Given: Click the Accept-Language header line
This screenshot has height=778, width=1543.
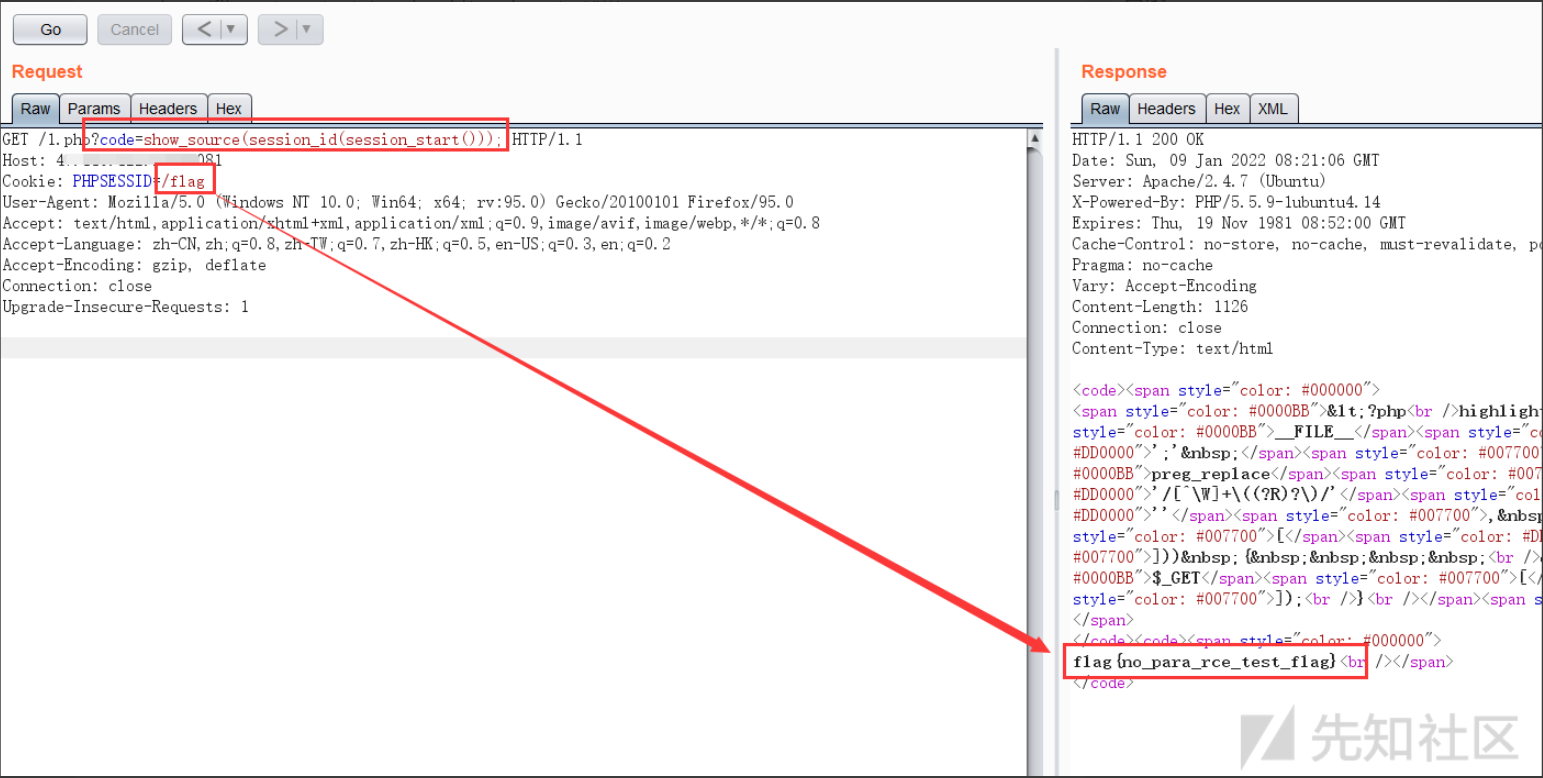Looking at the screenshot, I should (x=336, y=244).
